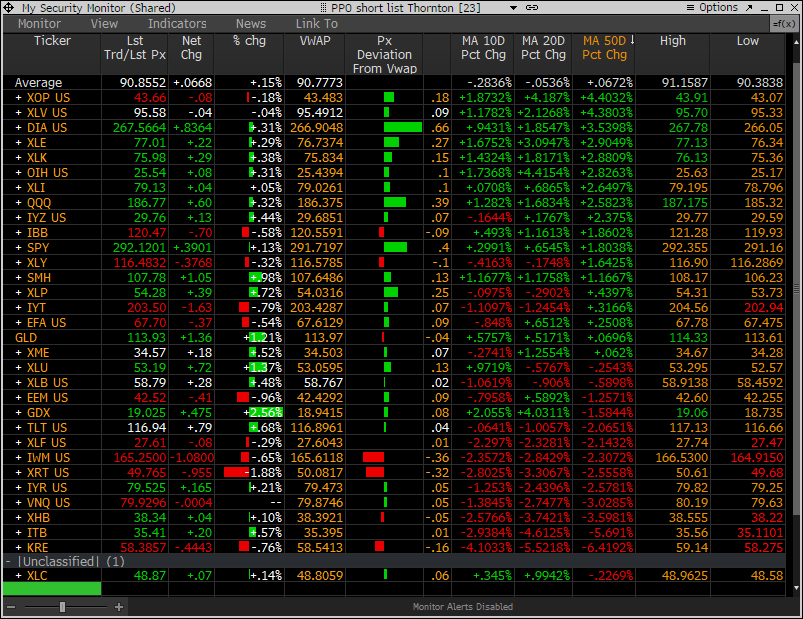Image resolution: width=803 pixels, height=619 pixels.
Task: Expand the XLV US row
Action: click(x=19, y=113)
